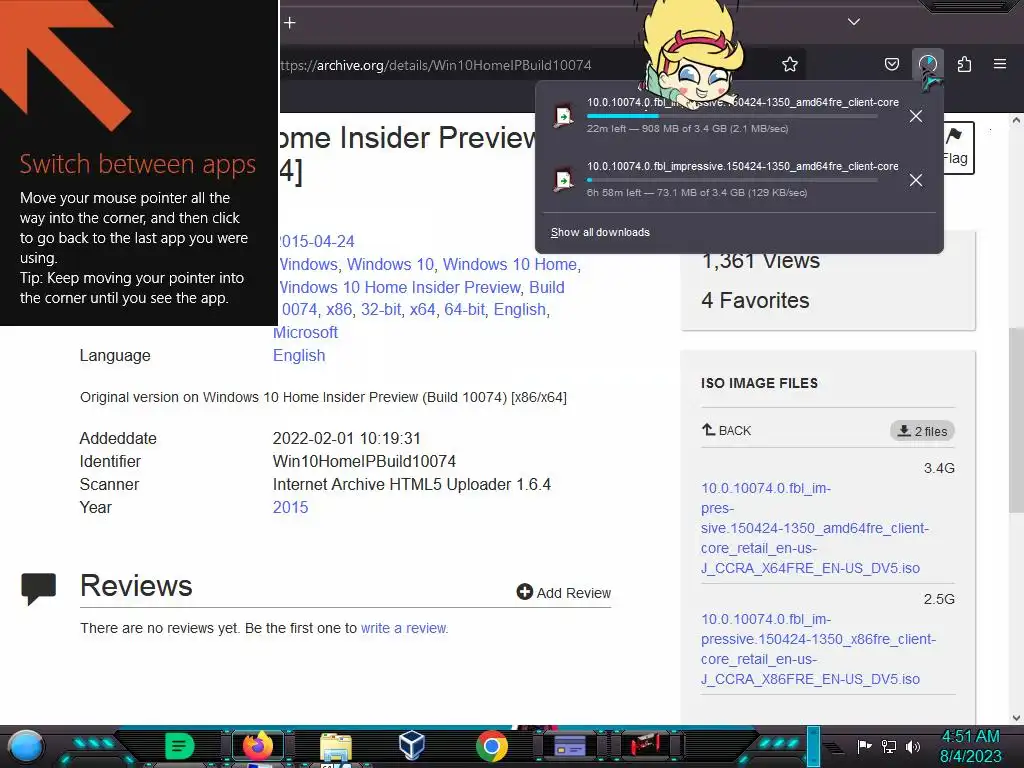Open the English language link

pos(298,355)
